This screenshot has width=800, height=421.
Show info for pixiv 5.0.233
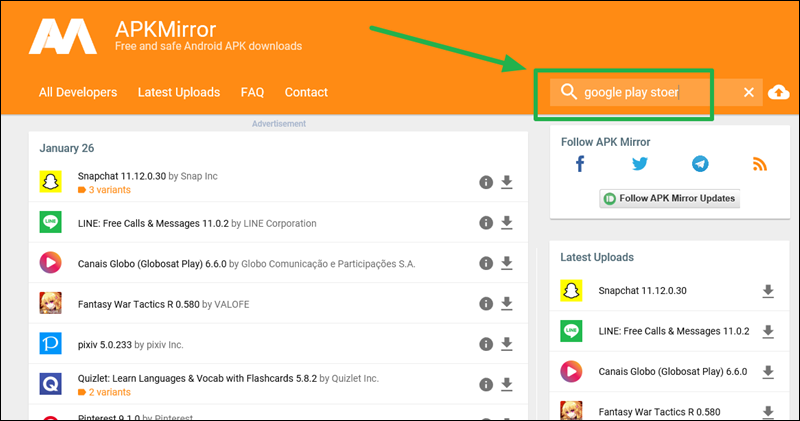486,344
